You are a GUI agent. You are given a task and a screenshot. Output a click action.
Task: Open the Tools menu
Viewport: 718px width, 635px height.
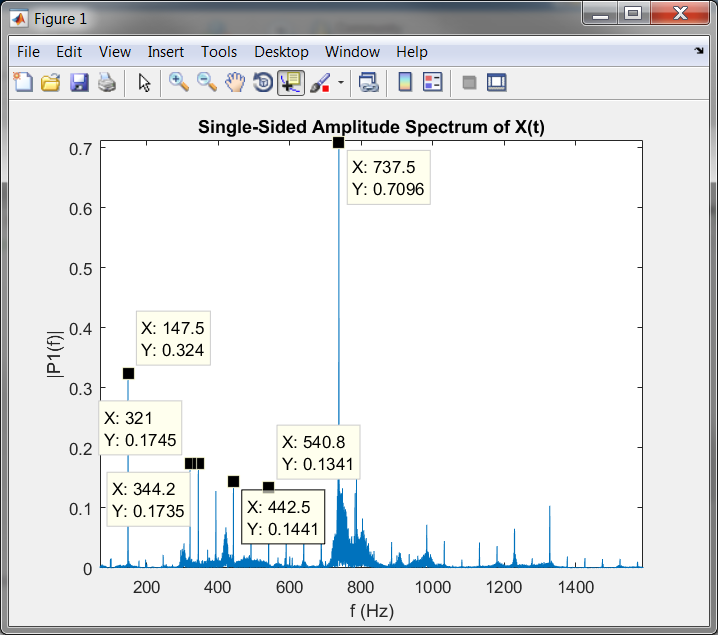[x=219, y=52]
